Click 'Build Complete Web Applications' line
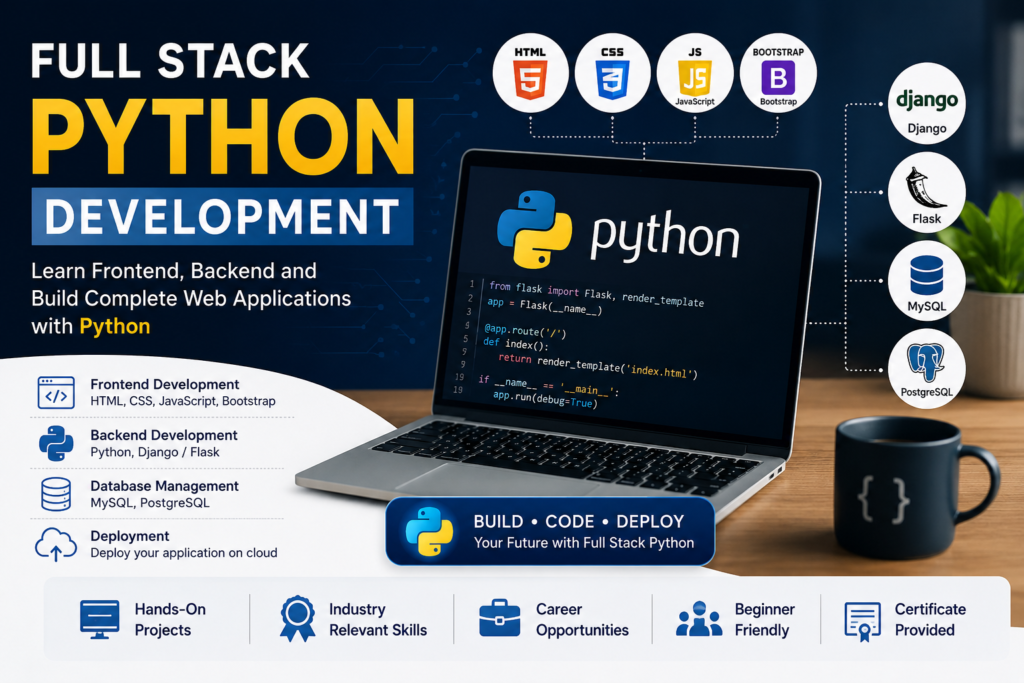Viewport: 1024px width, 683px height. (191, 298)
